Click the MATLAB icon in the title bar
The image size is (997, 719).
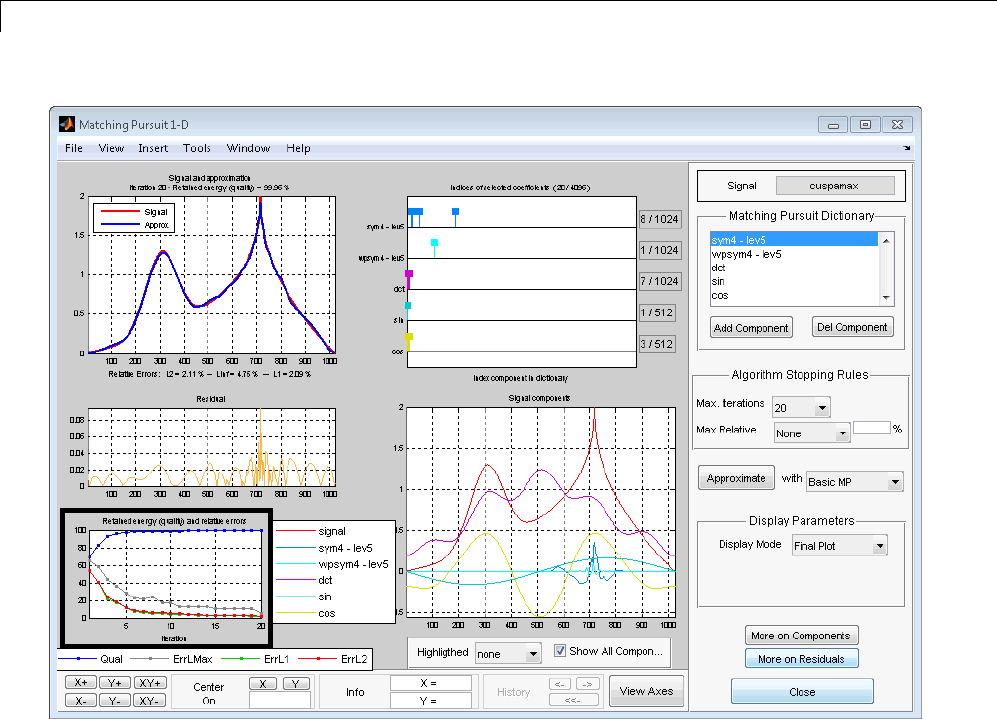67,125
